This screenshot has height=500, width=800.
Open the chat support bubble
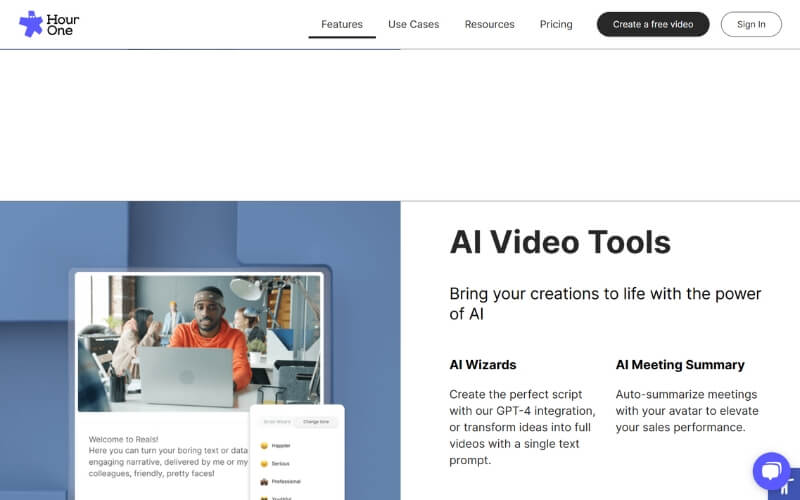771,471
